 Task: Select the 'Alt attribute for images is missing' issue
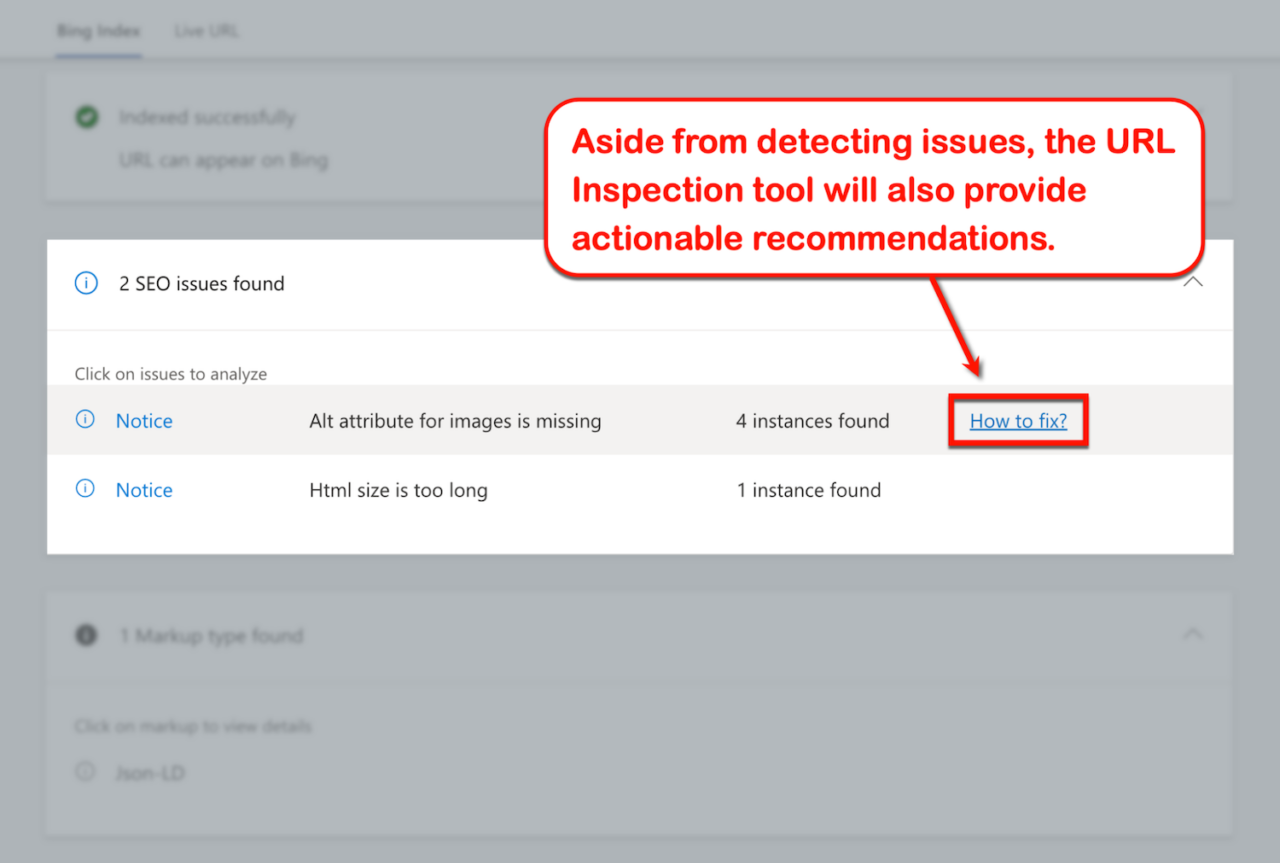click(455, 421)
